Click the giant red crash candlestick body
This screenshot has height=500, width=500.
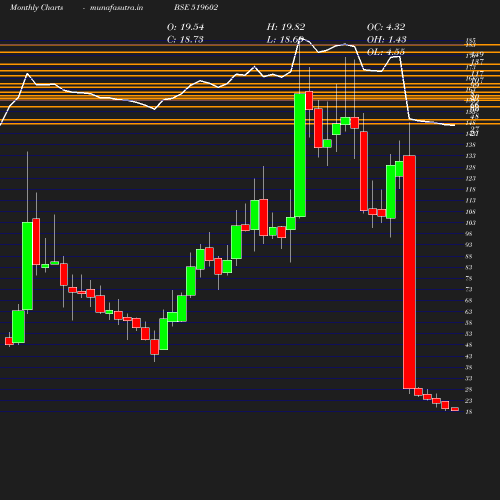click(409, 272)
